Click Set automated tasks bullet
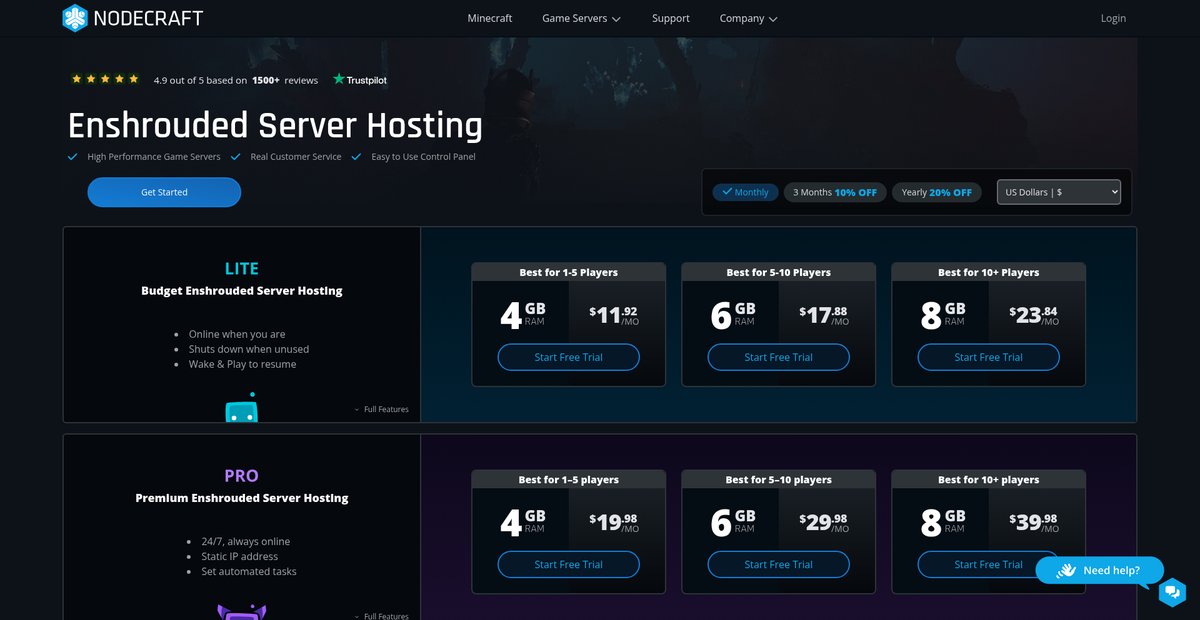 (249, 571)
